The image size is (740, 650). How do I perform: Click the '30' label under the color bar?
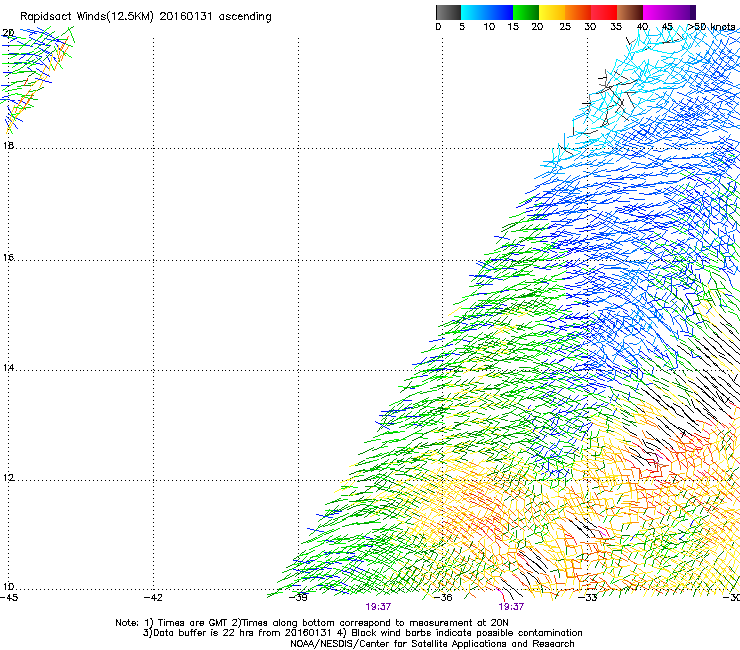pos(590,27)
